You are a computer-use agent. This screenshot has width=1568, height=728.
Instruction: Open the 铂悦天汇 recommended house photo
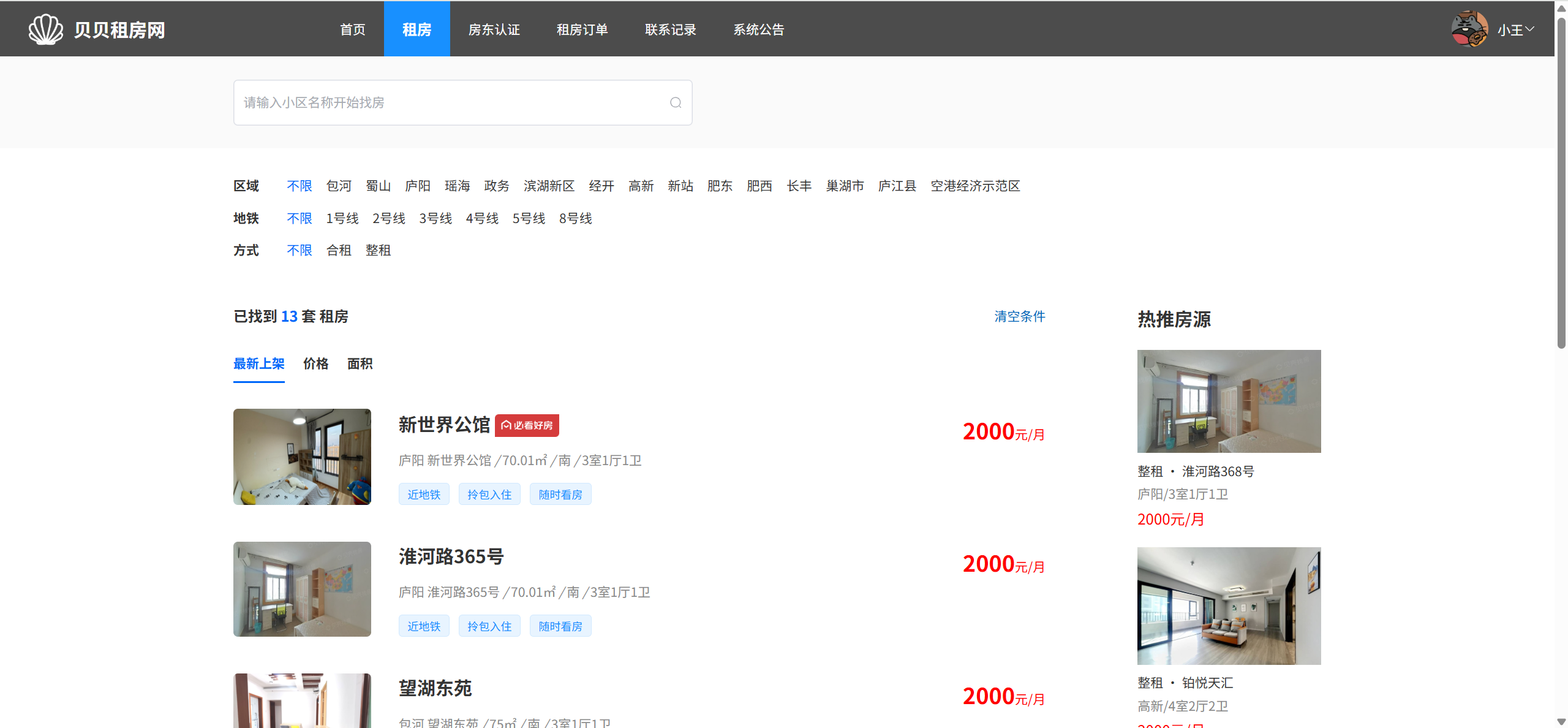1229,605
